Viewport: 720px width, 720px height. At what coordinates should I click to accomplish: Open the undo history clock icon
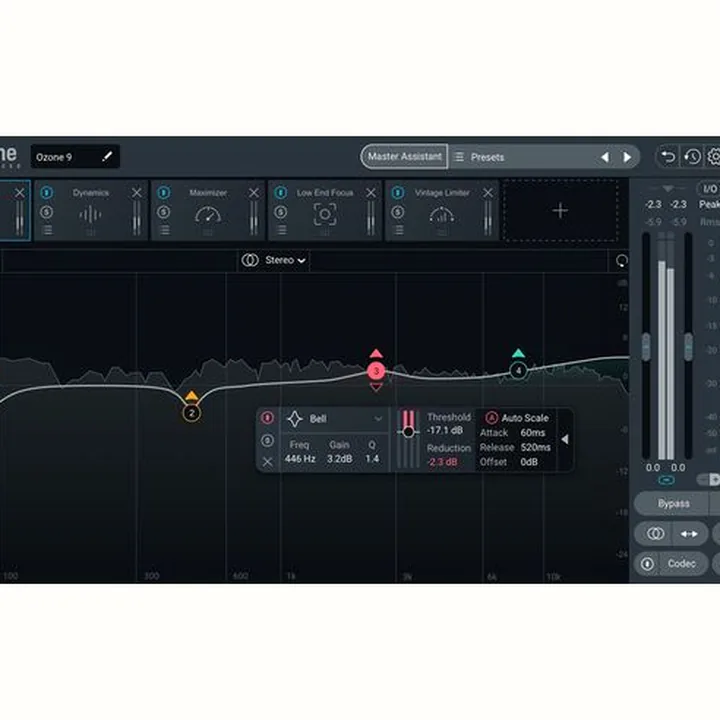(x=692, y=157)
